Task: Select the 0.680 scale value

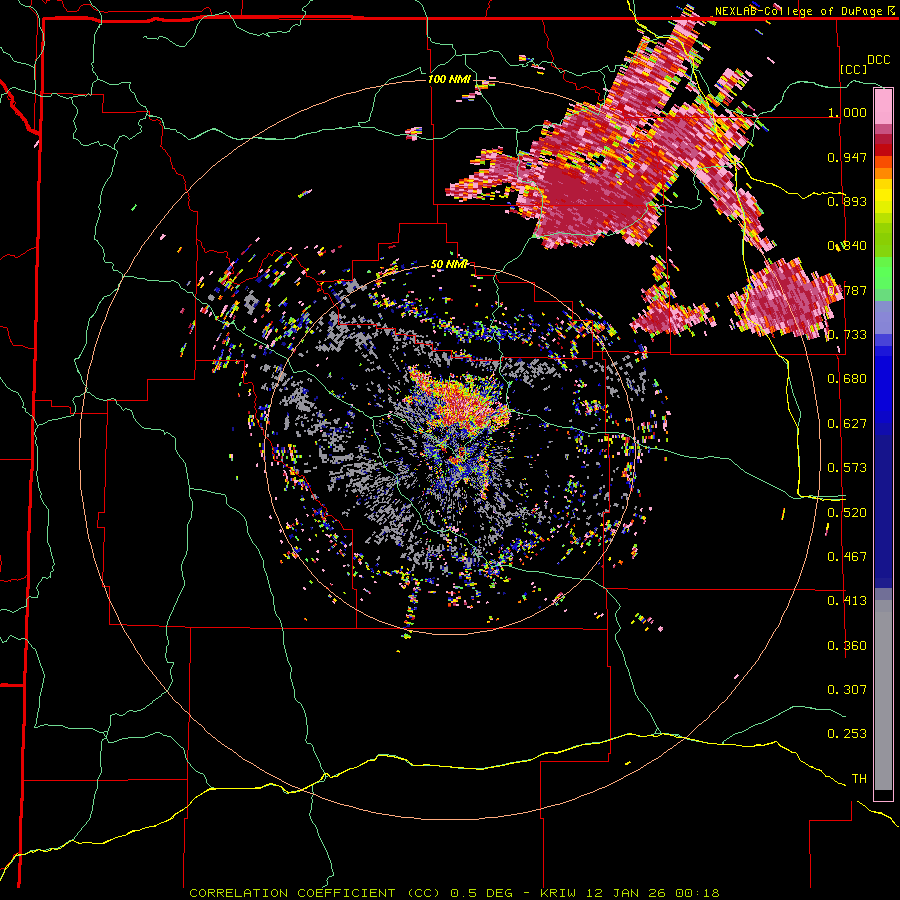Action: tap(847, 379)
